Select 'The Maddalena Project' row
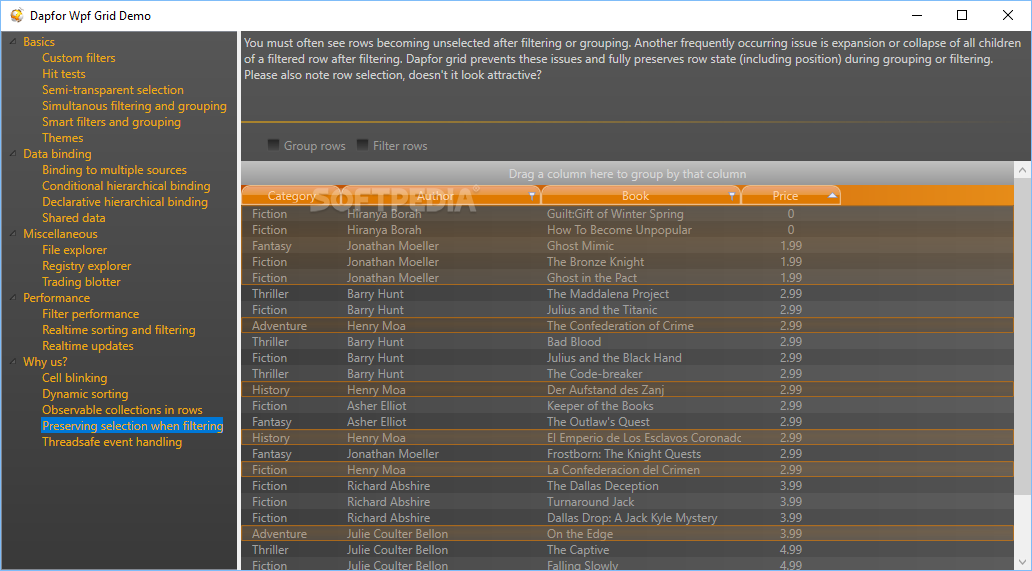 click(x=627, y=293)
